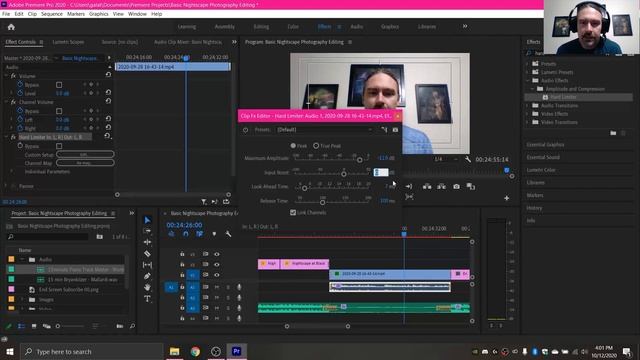This screenshot has width=640, height=360.
Task: Click the add marker icon in timeline
Action: click(x=214, y=234)
